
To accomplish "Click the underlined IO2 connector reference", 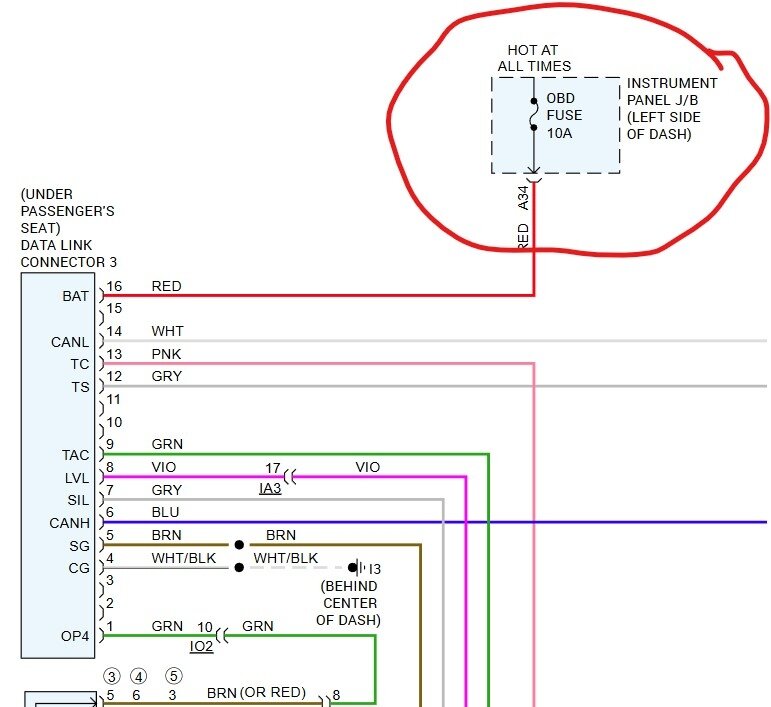I will (202, 647).
